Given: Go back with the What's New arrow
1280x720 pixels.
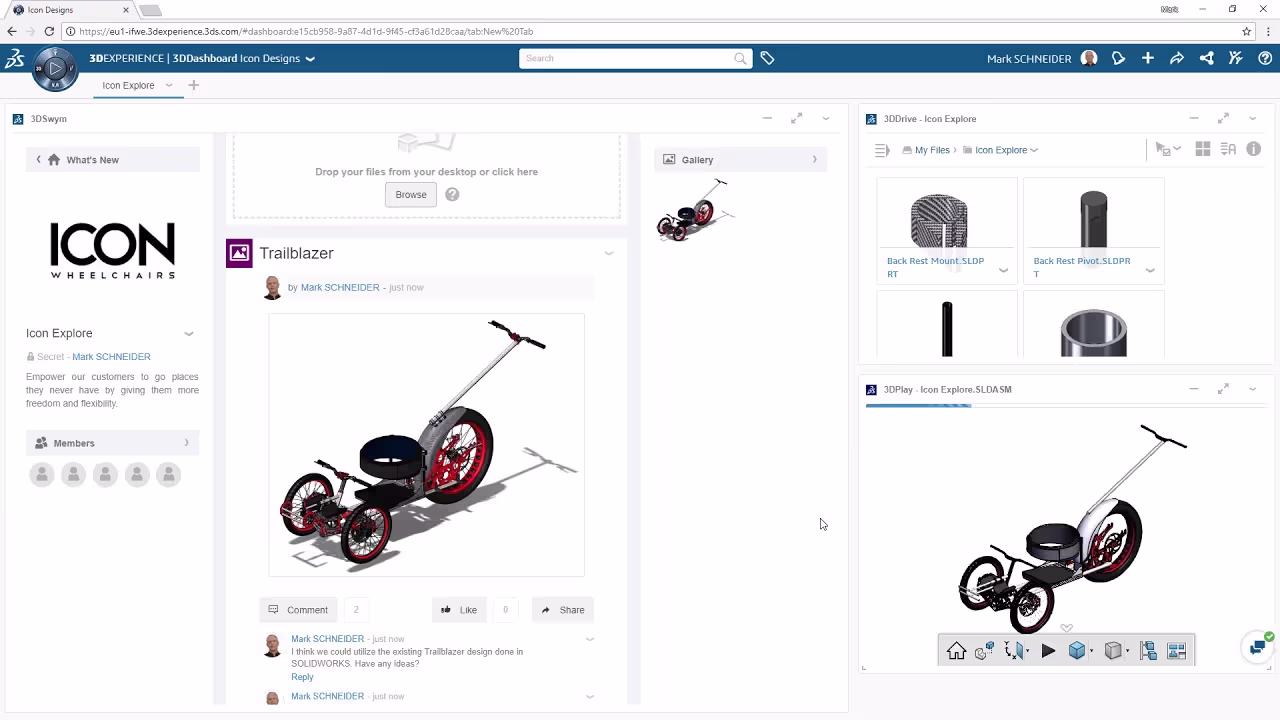Looking at the screenshot, I should pos(38,160).
